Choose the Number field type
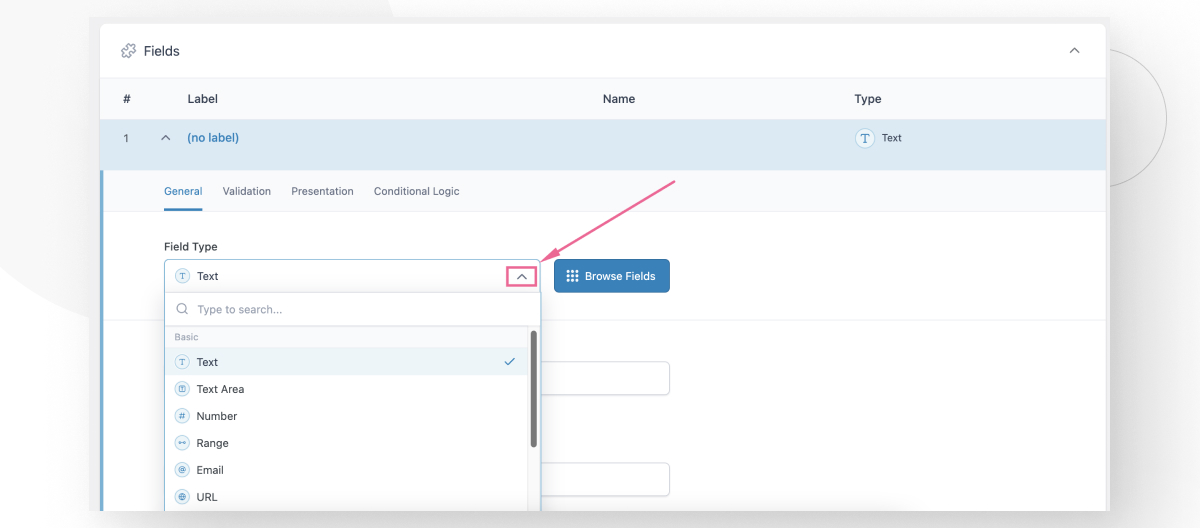1200x528 pixels. pos(346,416)
